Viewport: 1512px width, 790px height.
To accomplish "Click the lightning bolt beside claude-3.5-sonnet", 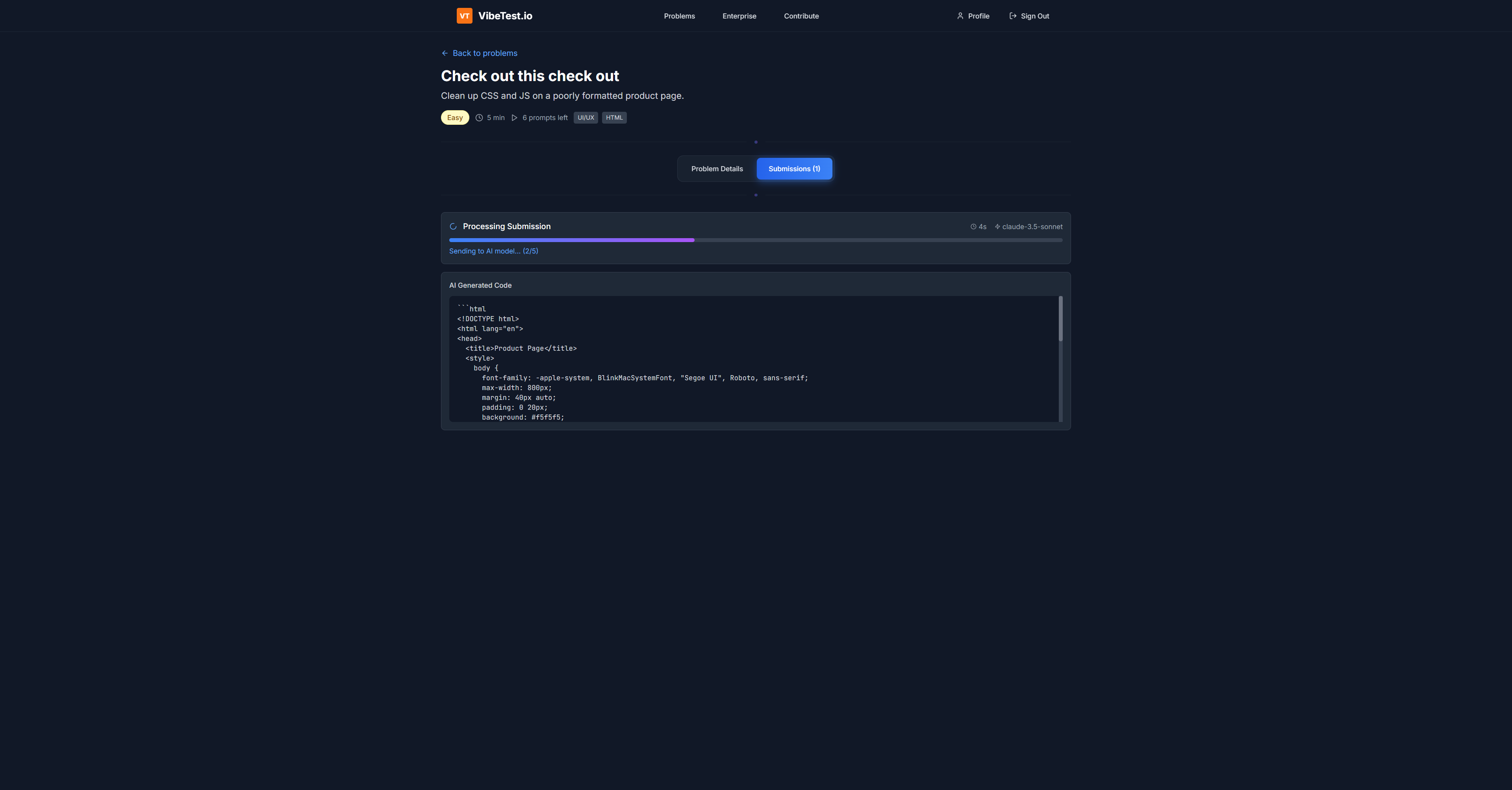I will (997, 227).
